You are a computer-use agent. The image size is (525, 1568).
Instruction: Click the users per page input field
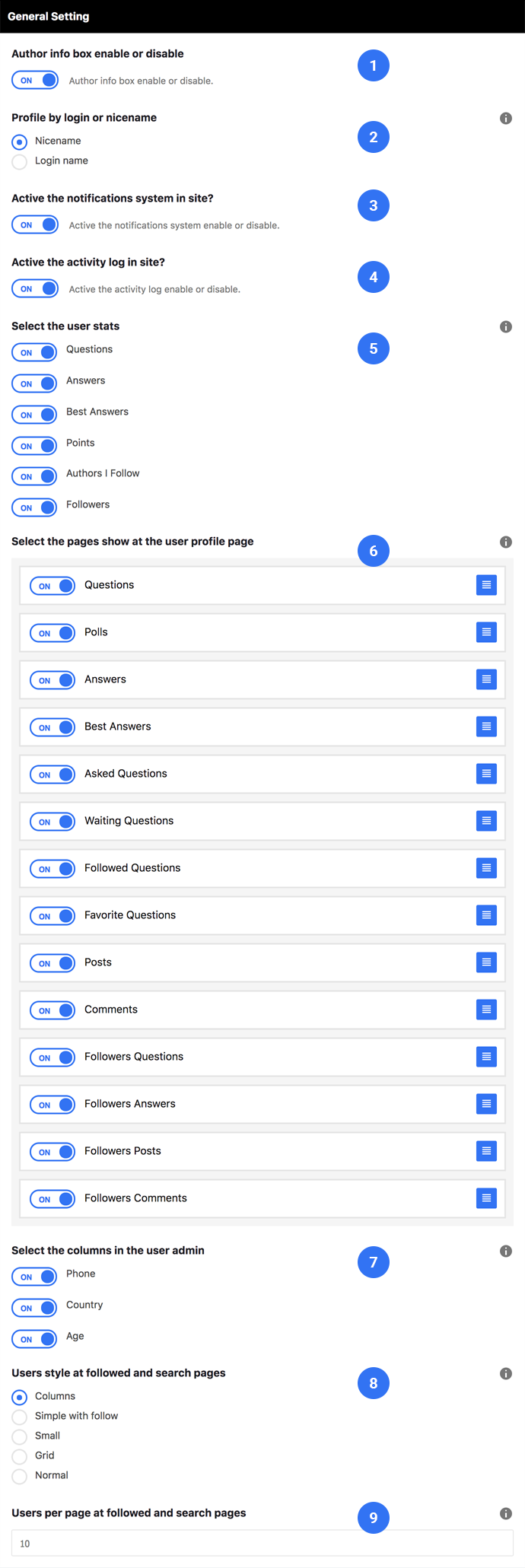(262, 1543)
